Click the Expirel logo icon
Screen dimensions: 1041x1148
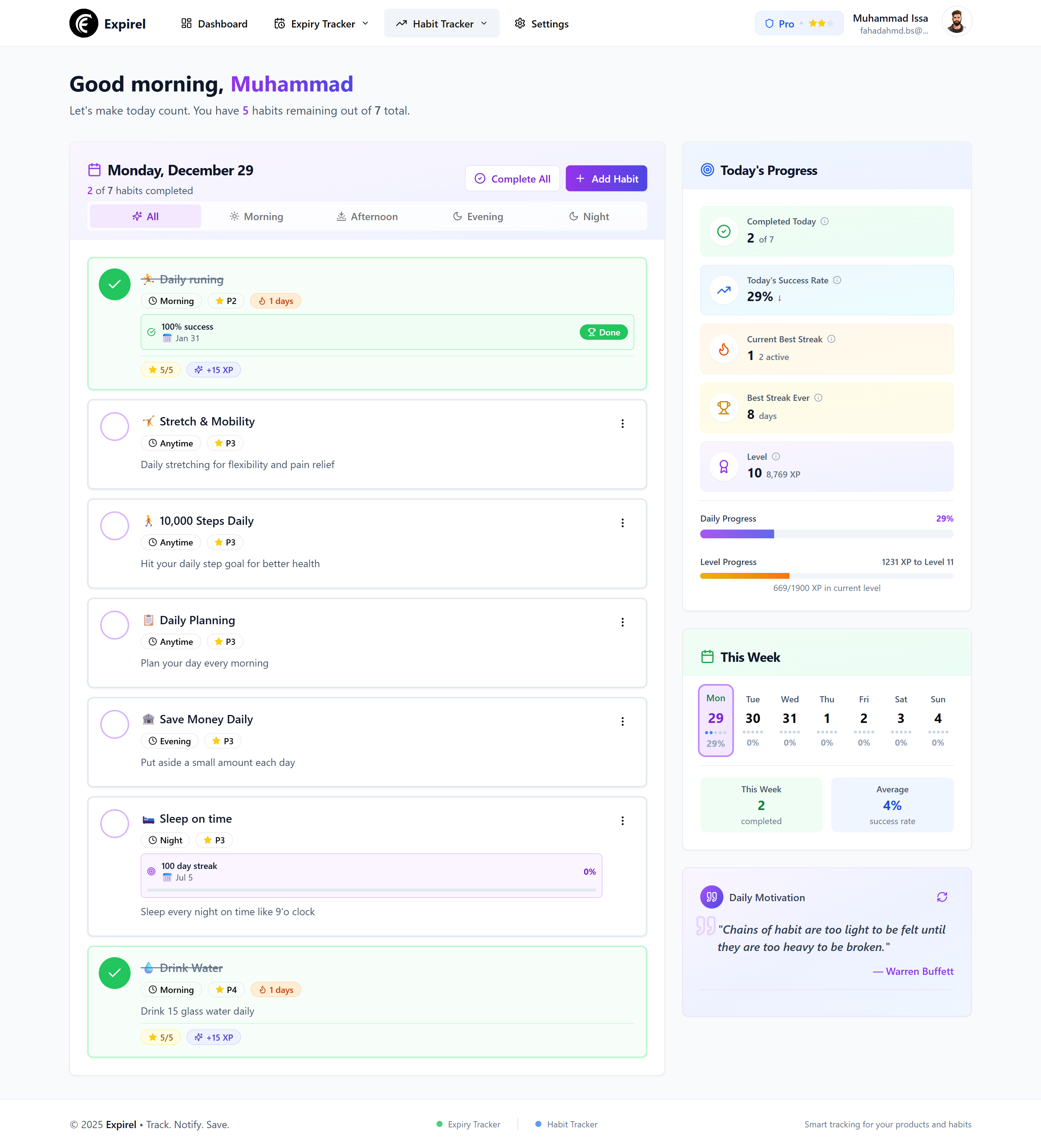(84, 23)
